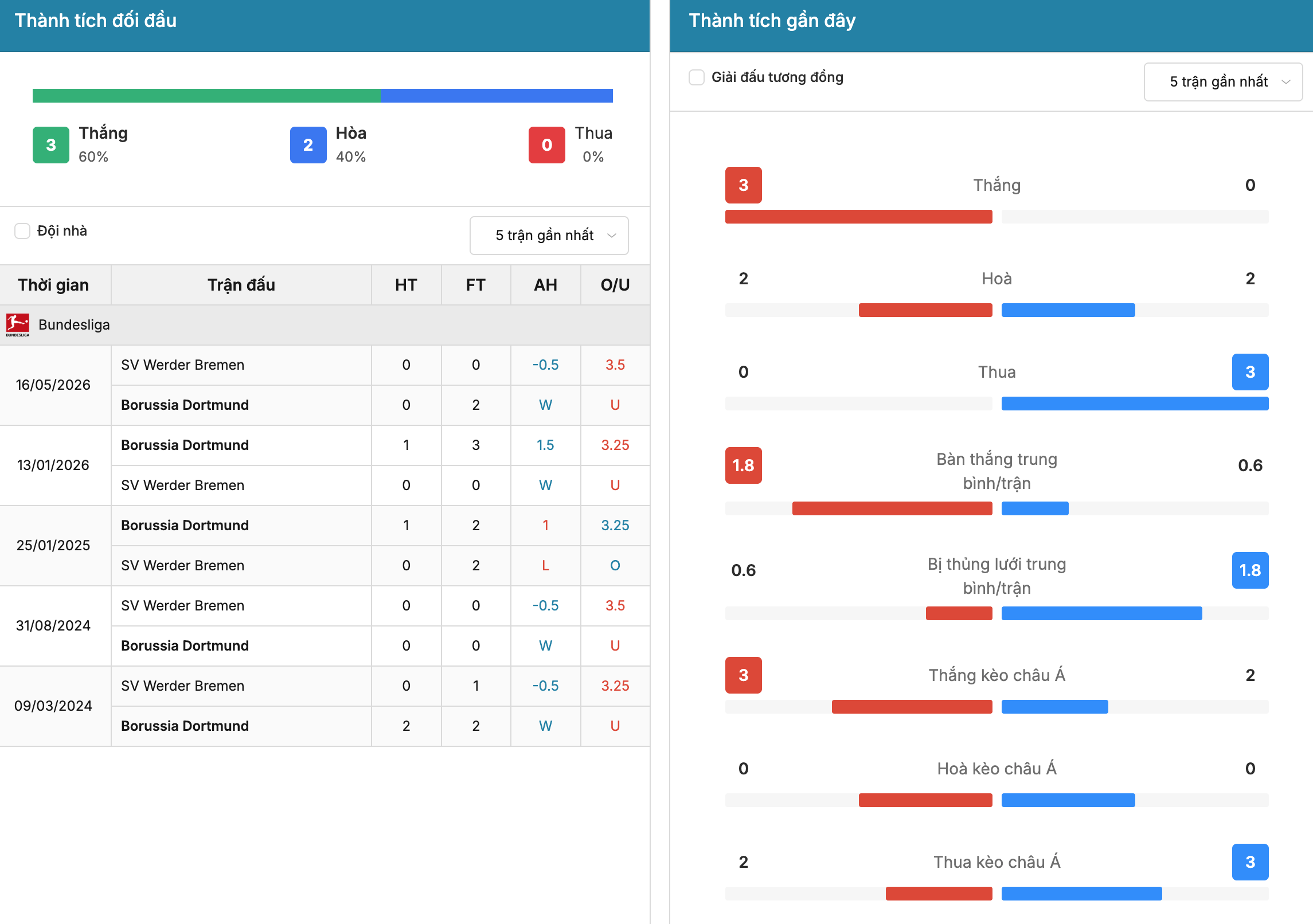The image size is (1313, 924).
Task: Click the blue 3 badge beside Thua
Action: tap(1251, 372)
